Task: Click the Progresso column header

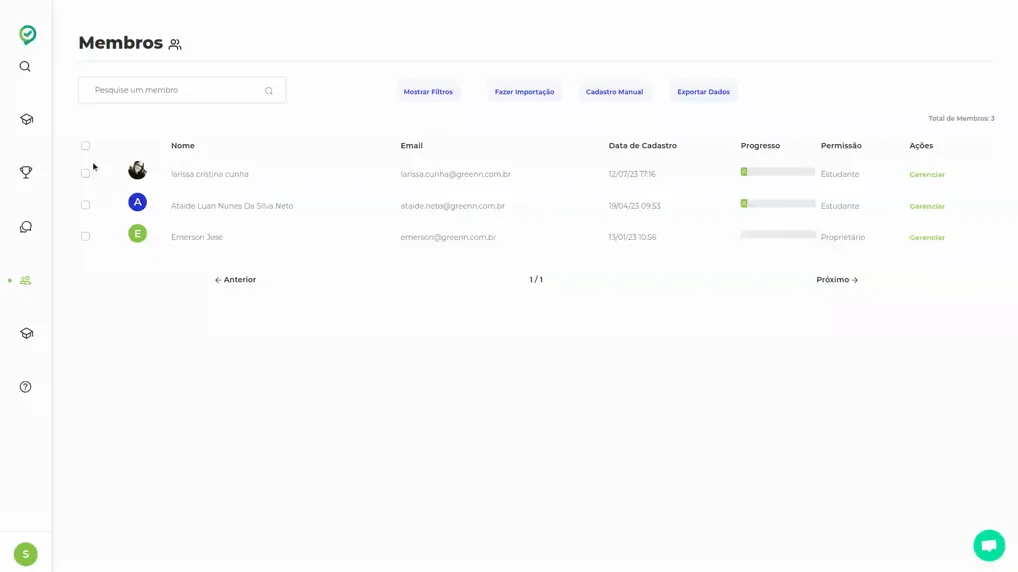Action: coord(760,145)
